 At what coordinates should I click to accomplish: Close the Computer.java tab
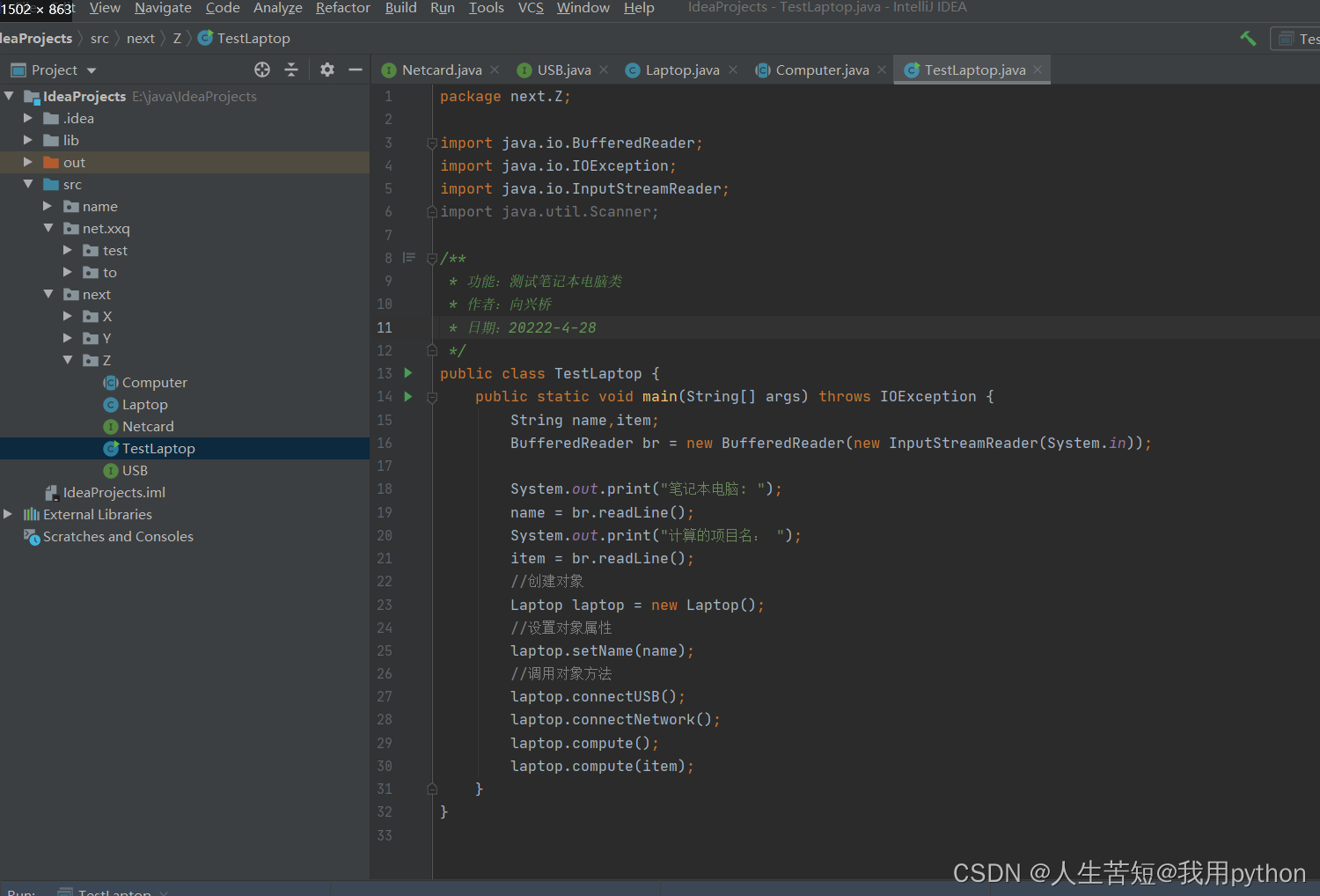[x=882, y=70]
